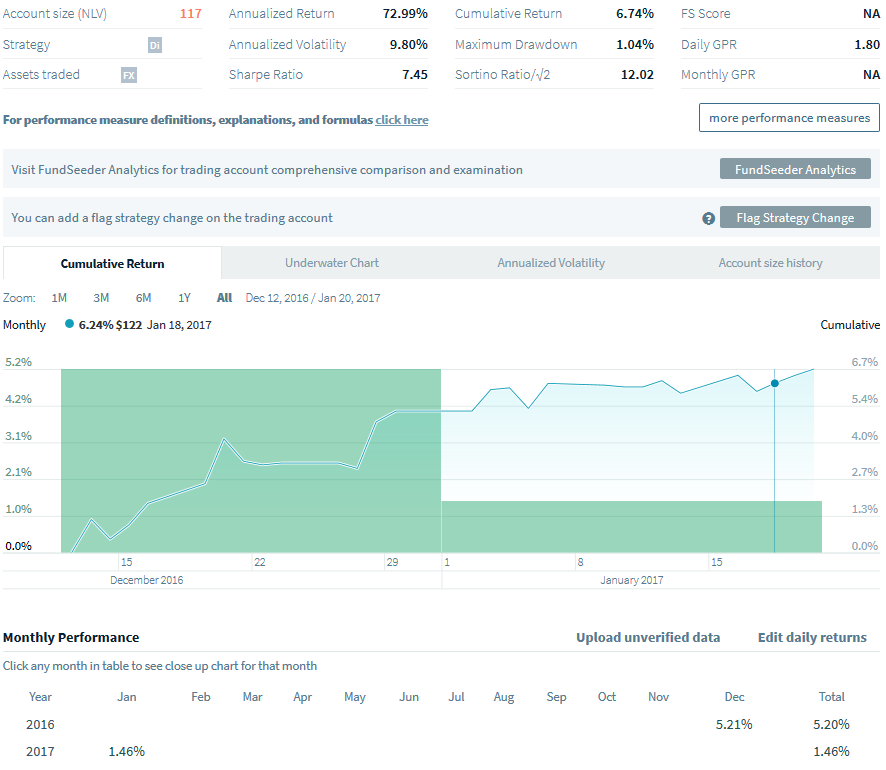Viewport: 886px width, 770px height.
Task: Open the 'click here' definitions link
Action: (x=401, y=120)
